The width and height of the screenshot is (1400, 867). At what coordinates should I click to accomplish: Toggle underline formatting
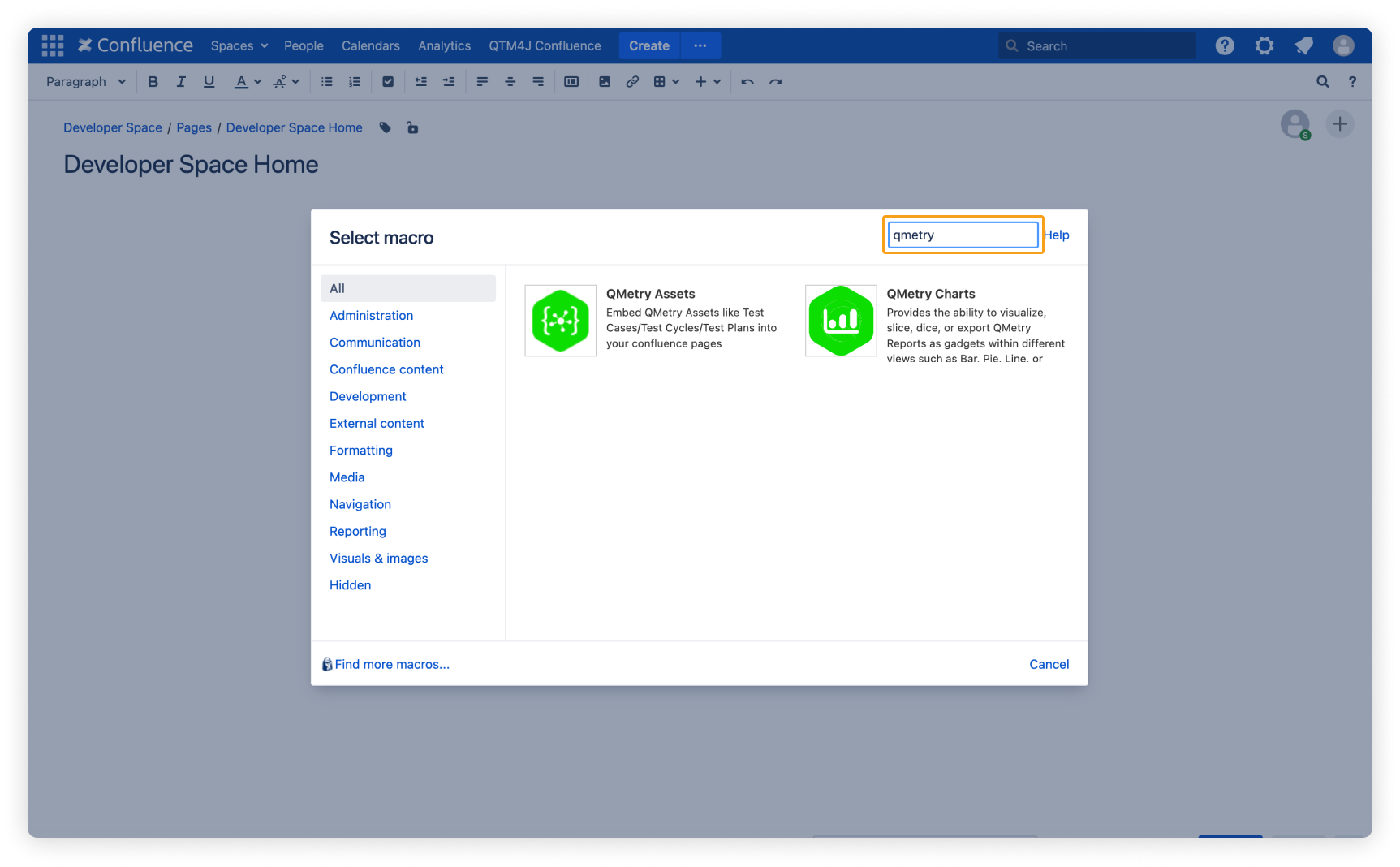tap(209, 81)
